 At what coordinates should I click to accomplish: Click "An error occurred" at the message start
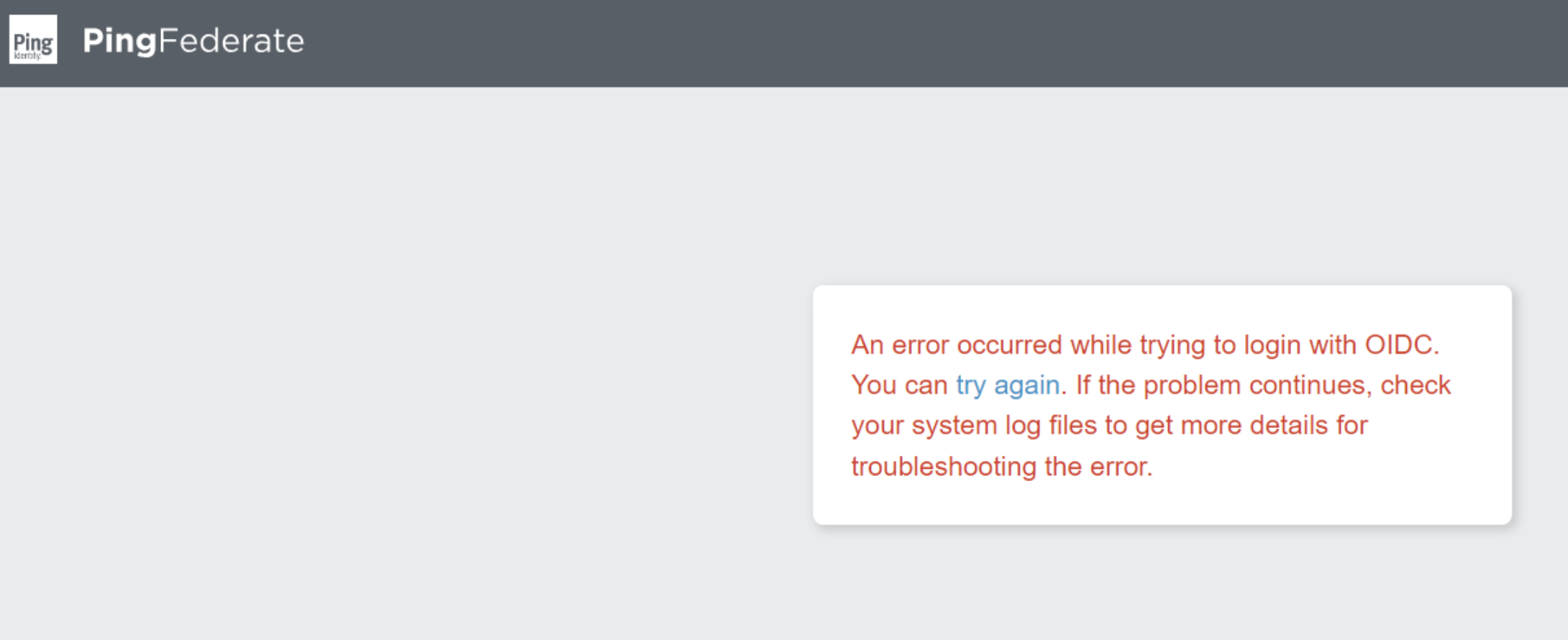coord(956,345)
